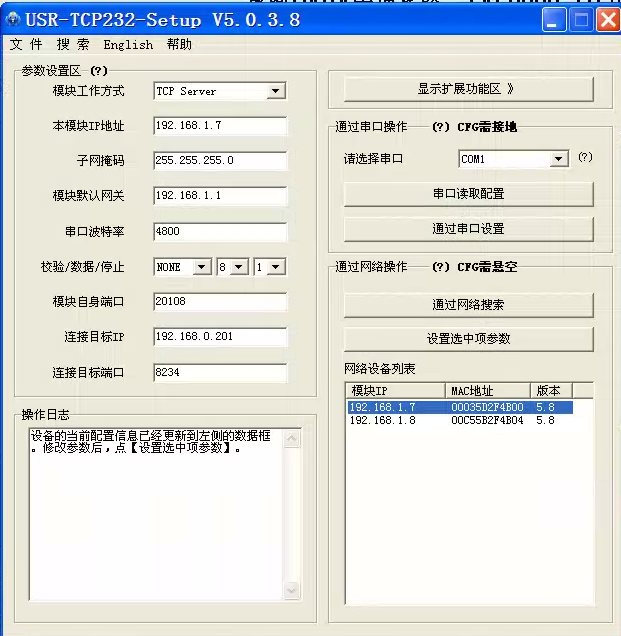Viewport: 621px width, 636px height.
Task: Click the (?) help next to COM1 dropdown
Action: [x=585, y=157]
